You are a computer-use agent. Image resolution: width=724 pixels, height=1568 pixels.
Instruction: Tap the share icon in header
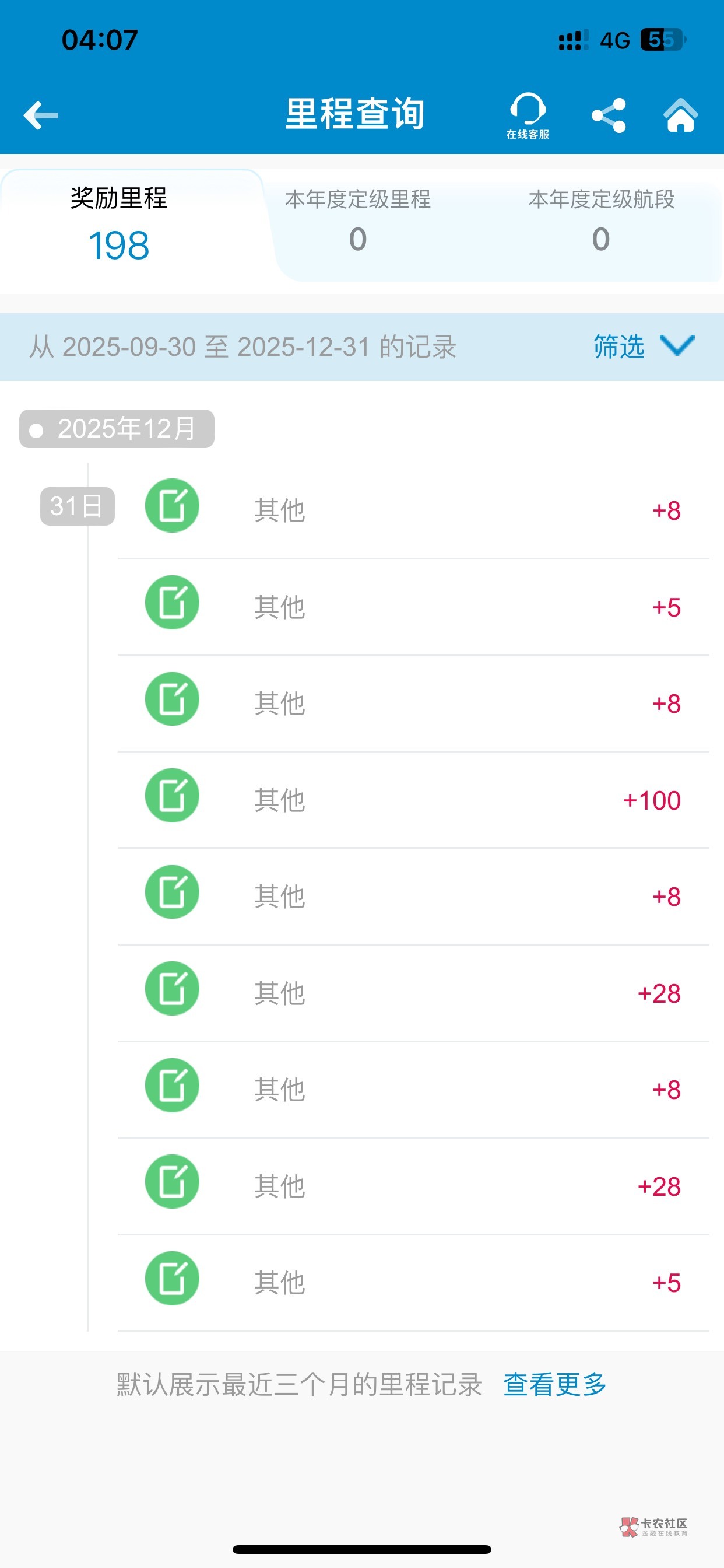click(x=609, y=115)
